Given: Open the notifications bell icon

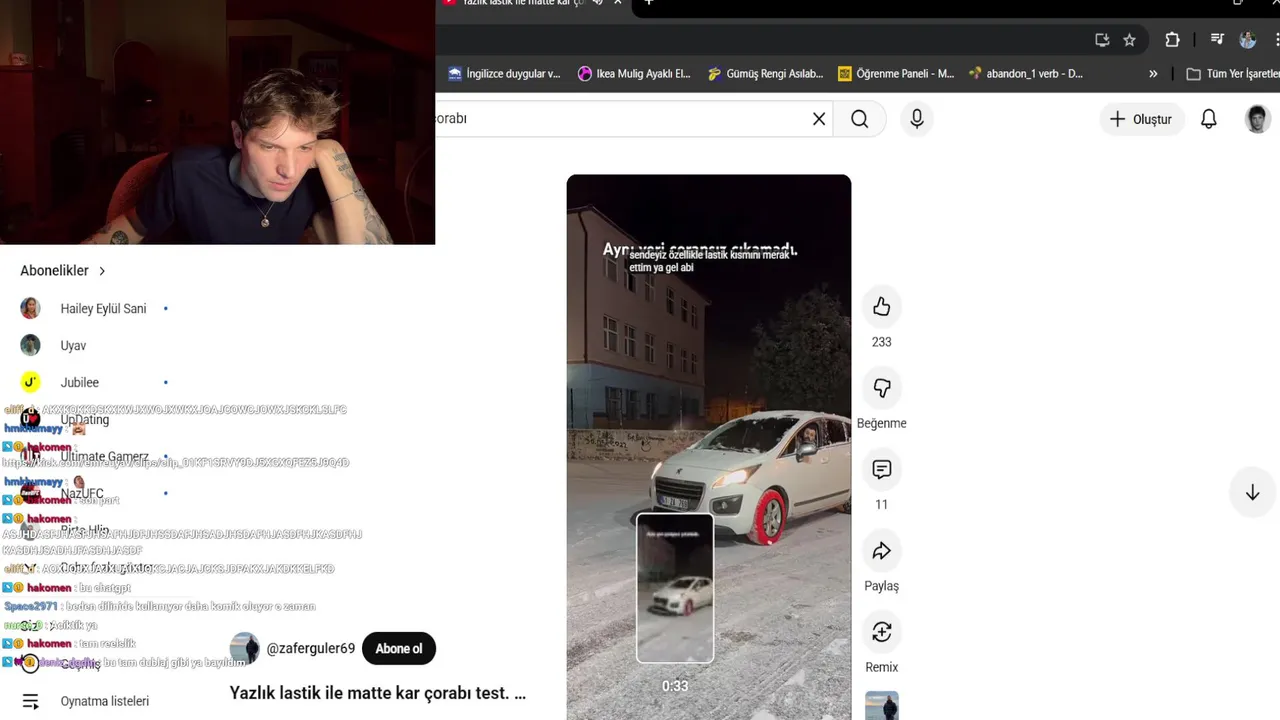Looking at the screenshot, I should point(1209,119).
